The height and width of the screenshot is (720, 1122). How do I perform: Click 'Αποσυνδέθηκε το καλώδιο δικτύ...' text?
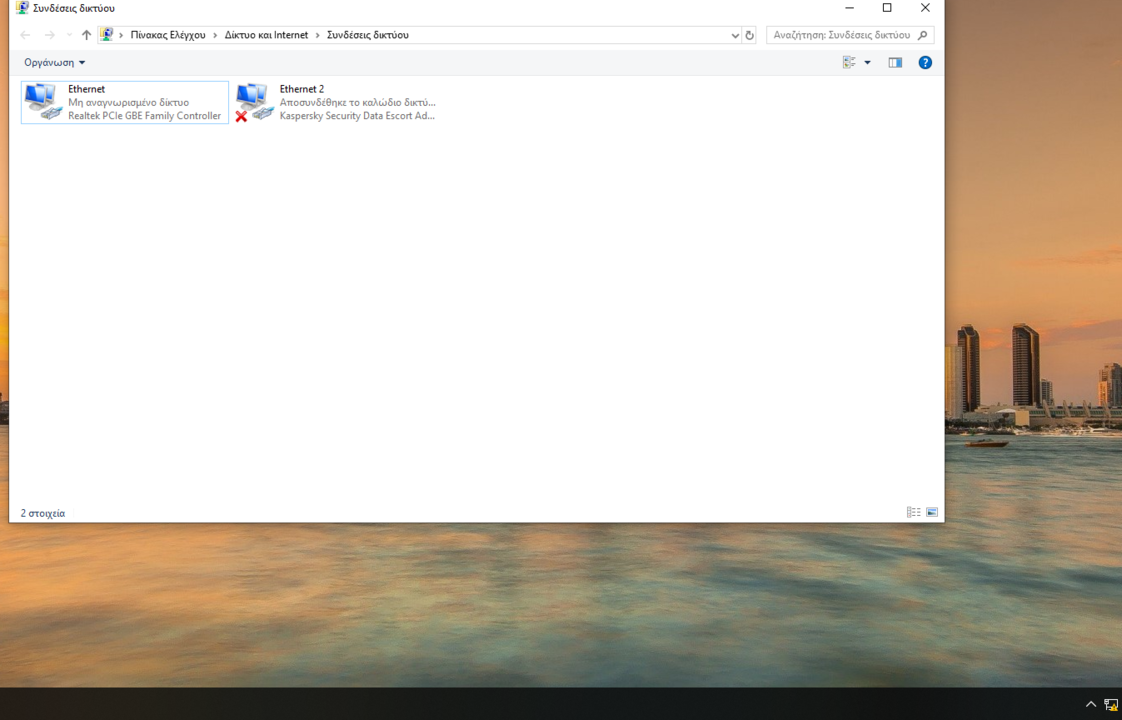(x=357, y=102)
